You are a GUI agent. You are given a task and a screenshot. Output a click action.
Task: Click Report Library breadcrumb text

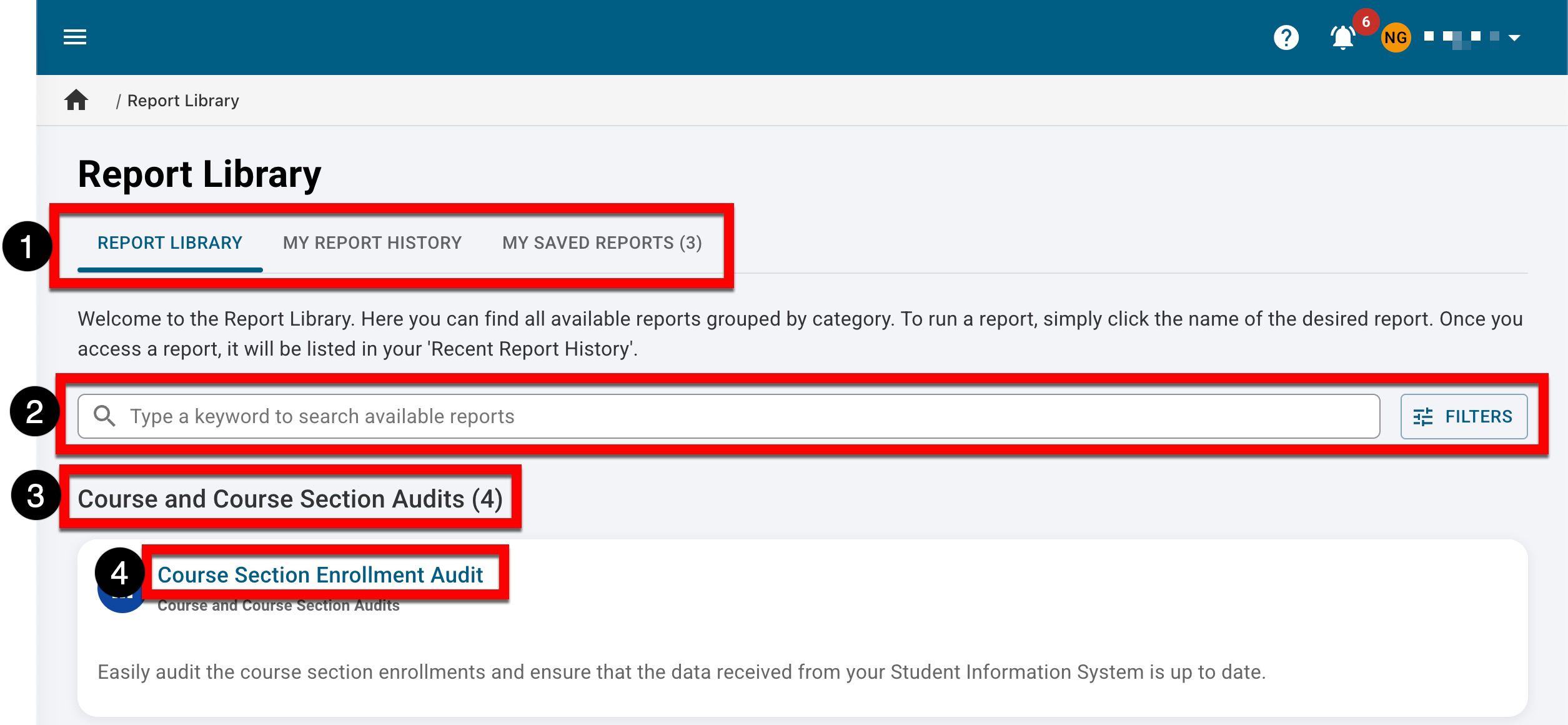tap(183, 101)
